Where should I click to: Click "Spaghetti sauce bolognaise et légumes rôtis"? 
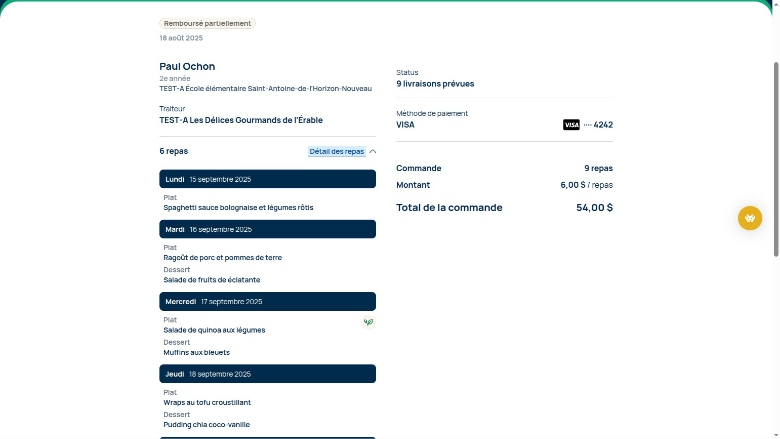(238, 208)
